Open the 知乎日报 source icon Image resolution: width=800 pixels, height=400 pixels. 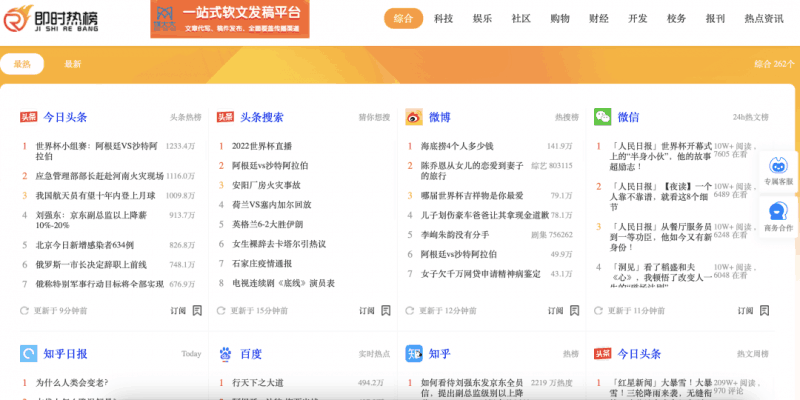coord(29,353)
